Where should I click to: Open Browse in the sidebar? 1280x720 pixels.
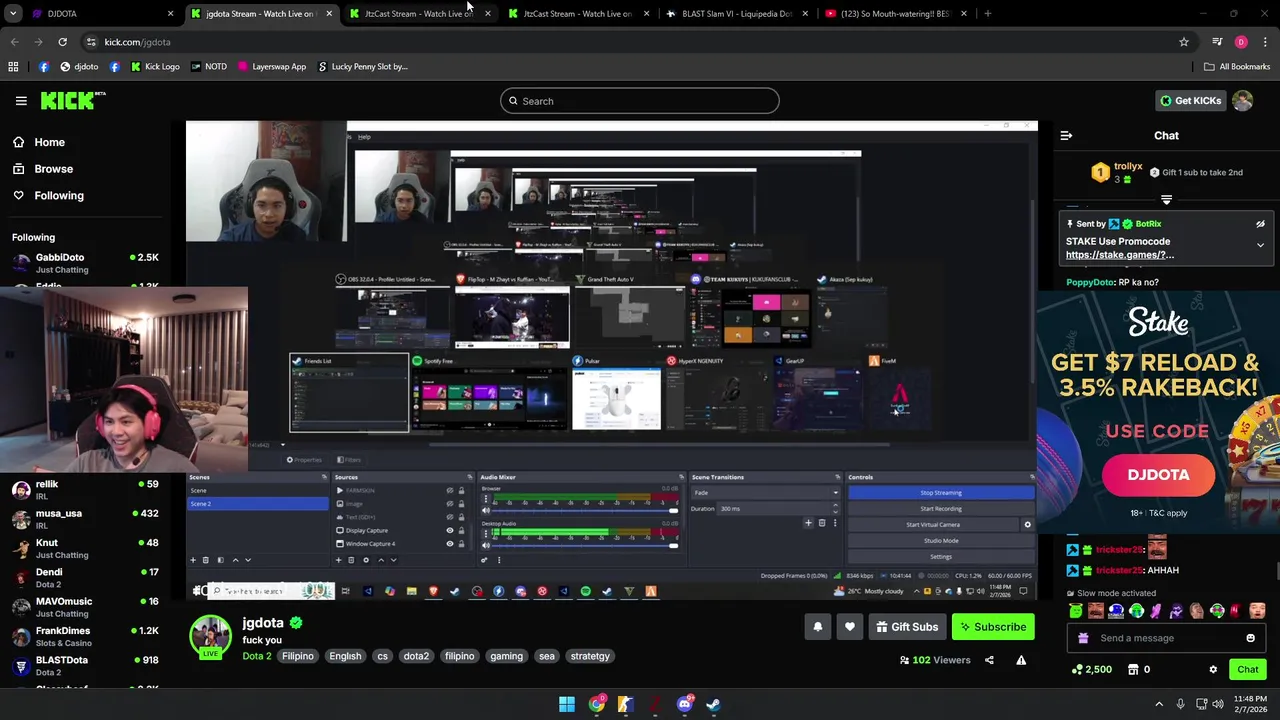pyautogui.click(x=53, y=169)
